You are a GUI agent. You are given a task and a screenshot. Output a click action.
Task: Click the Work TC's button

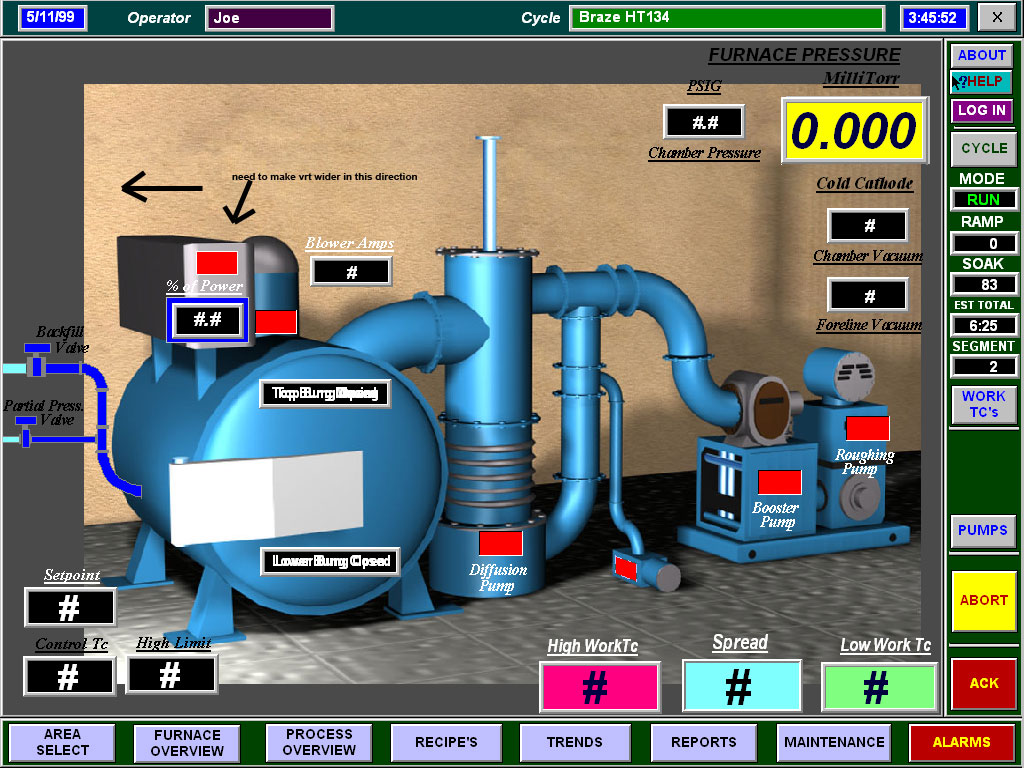pos(983,404)
